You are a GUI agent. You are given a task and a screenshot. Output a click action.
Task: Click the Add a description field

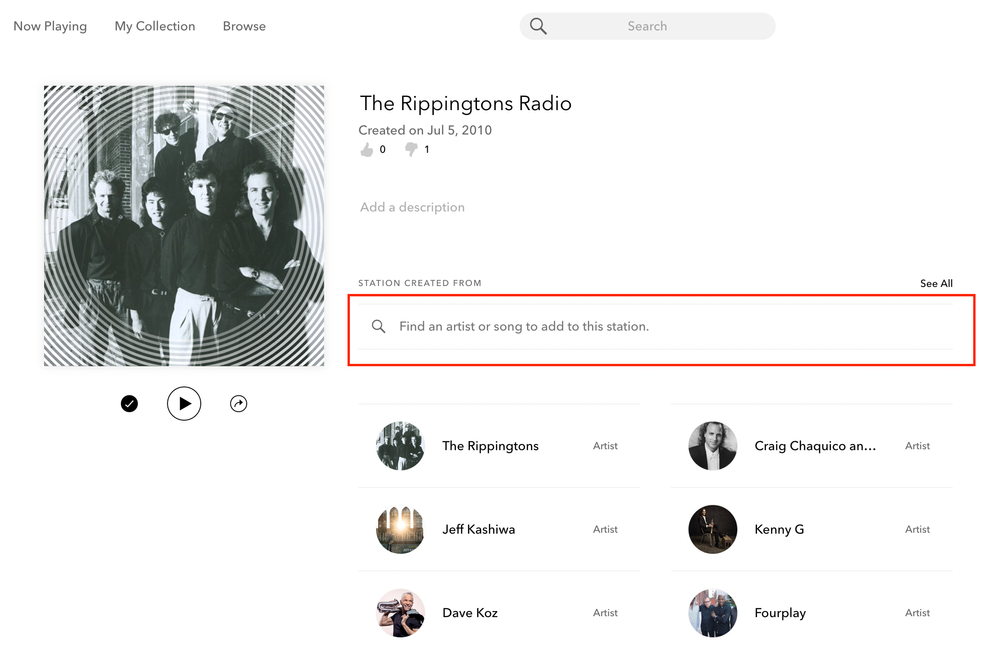point(412,208)
